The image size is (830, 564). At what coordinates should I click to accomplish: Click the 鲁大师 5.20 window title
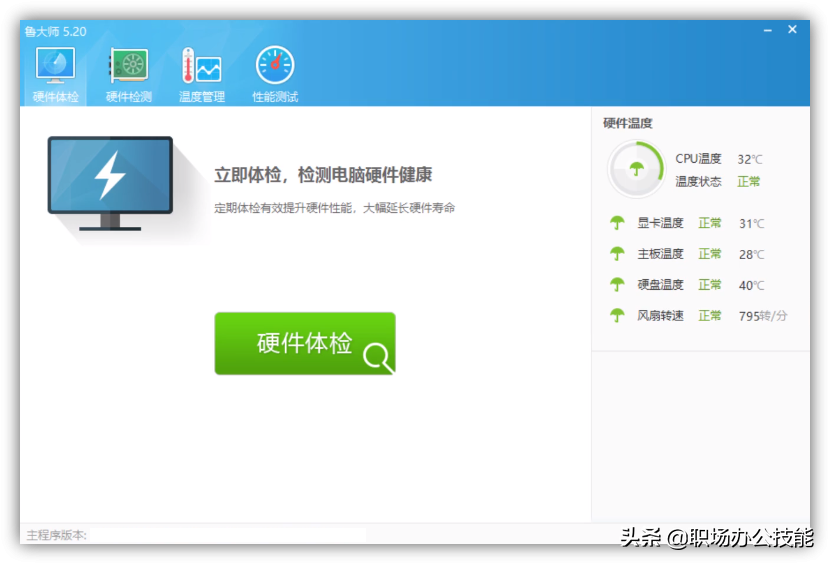pyautogui.click(x=56, y=32)
